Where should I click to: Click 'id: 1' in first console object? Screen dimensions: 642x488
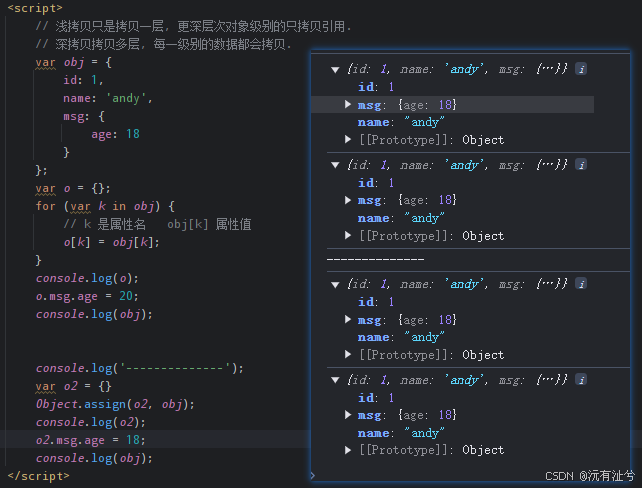[x=376, y=87]
